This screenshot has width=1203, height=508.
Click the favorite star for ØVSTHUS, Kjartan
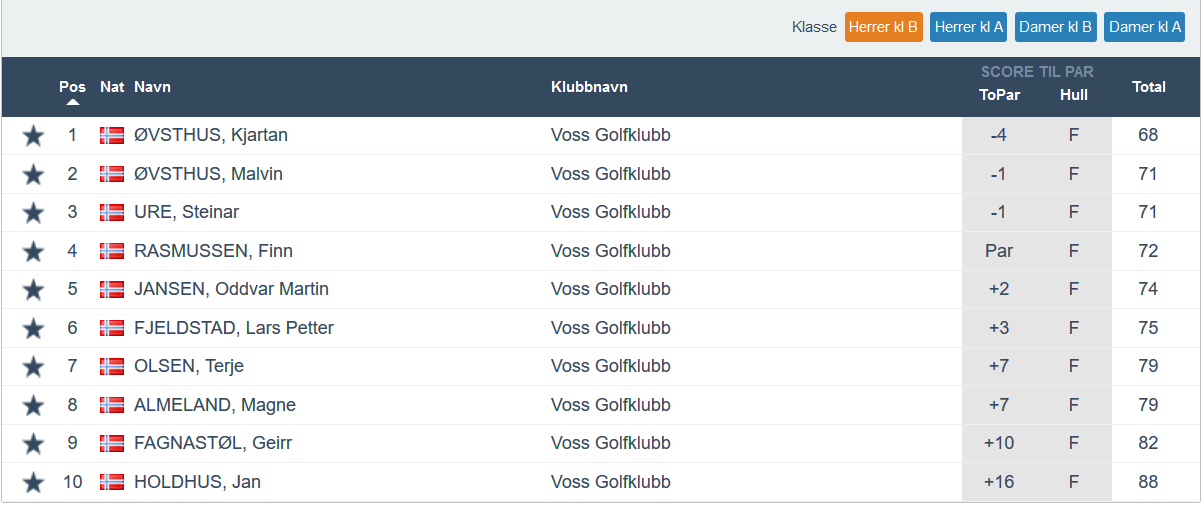point(33,136)
